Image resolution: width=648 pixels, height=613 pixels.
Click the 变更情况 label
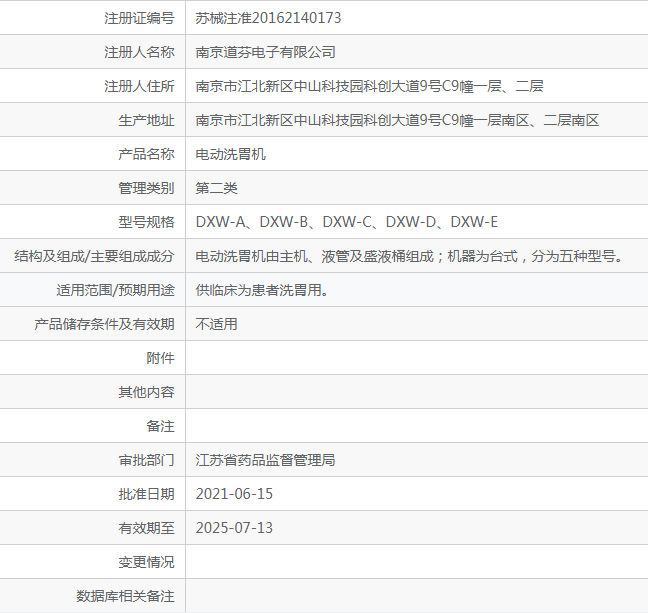pyautogui.click(x=146, y=562)
